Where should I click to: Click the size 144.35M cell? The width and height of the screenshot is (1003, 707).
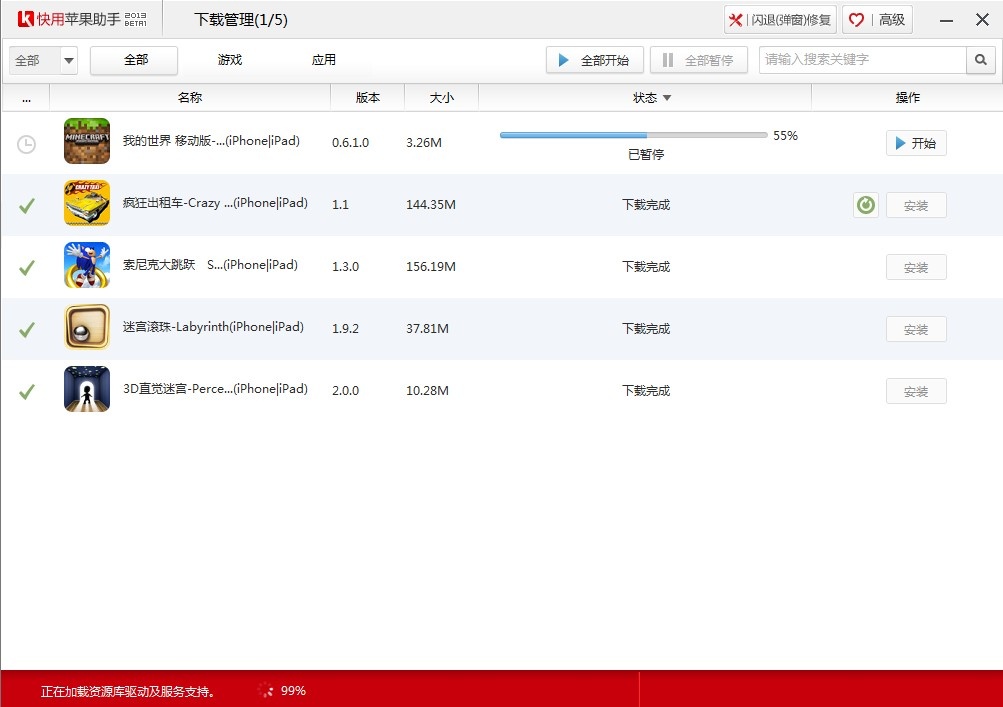coord(430,205)
